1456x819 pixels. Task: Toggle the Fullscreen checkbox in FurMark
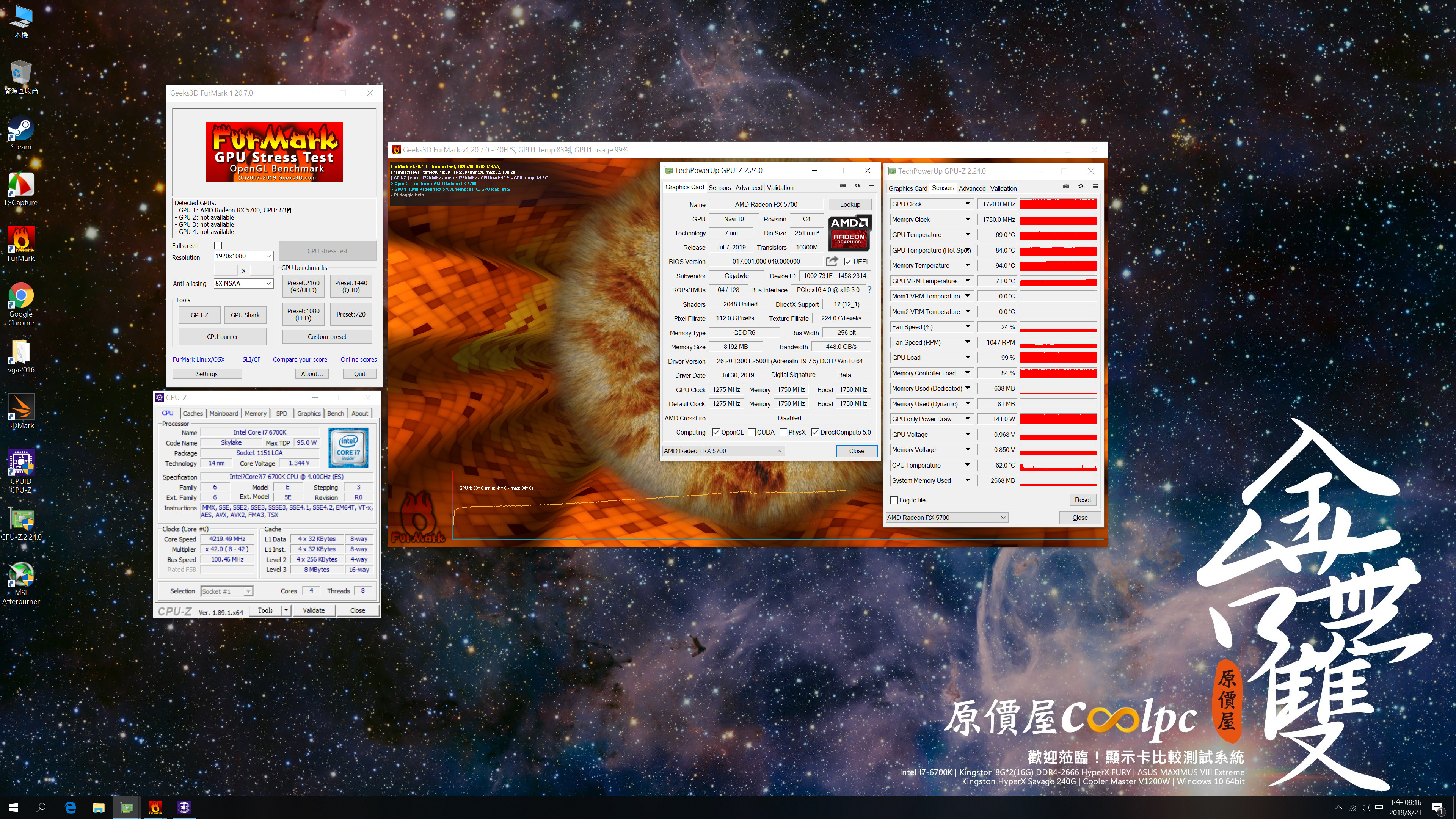(x=218, y=246)
